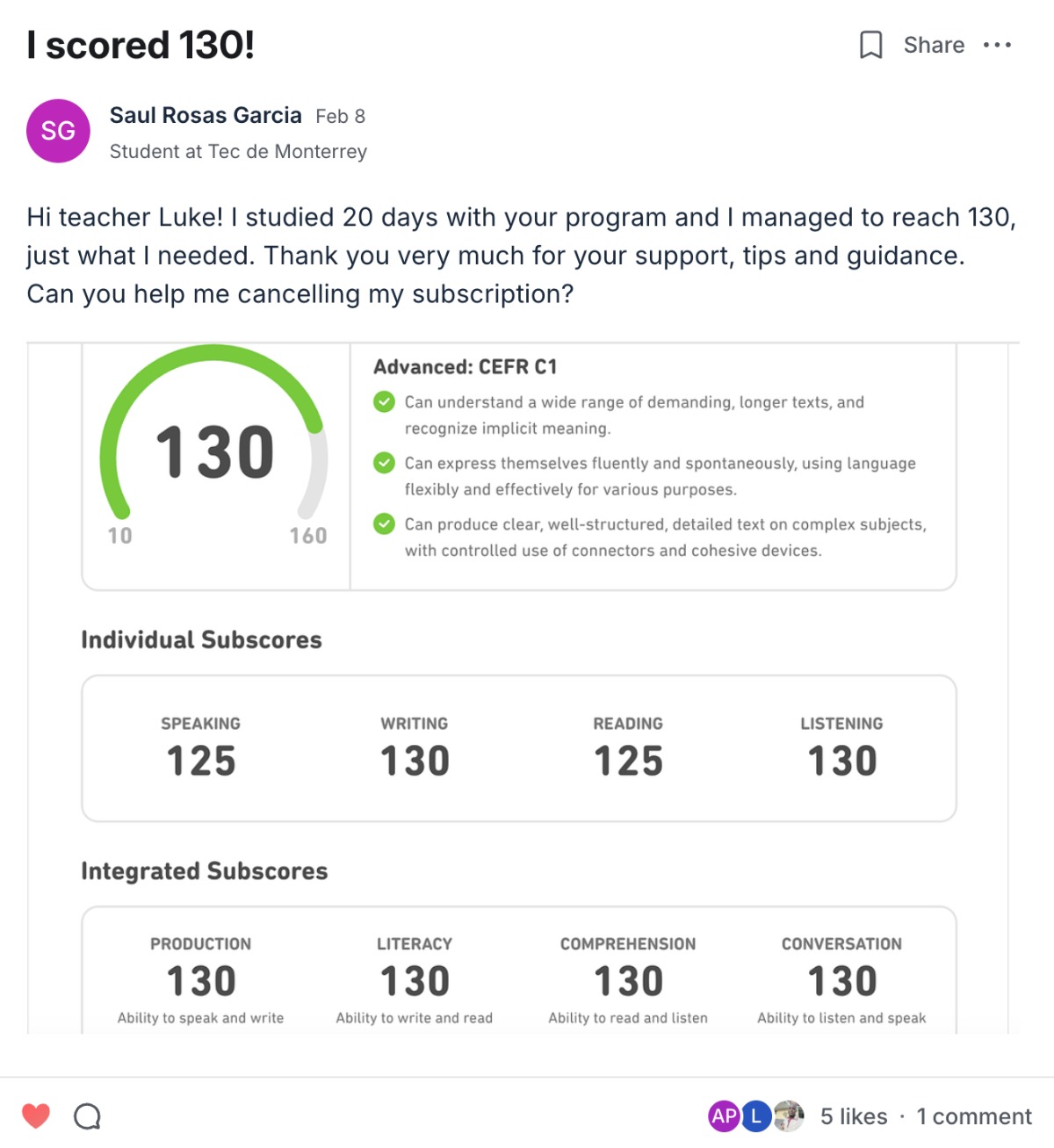This screenshot has width=1054, height=1148.
Task: Click the Share button
Action: coord(934,45)
